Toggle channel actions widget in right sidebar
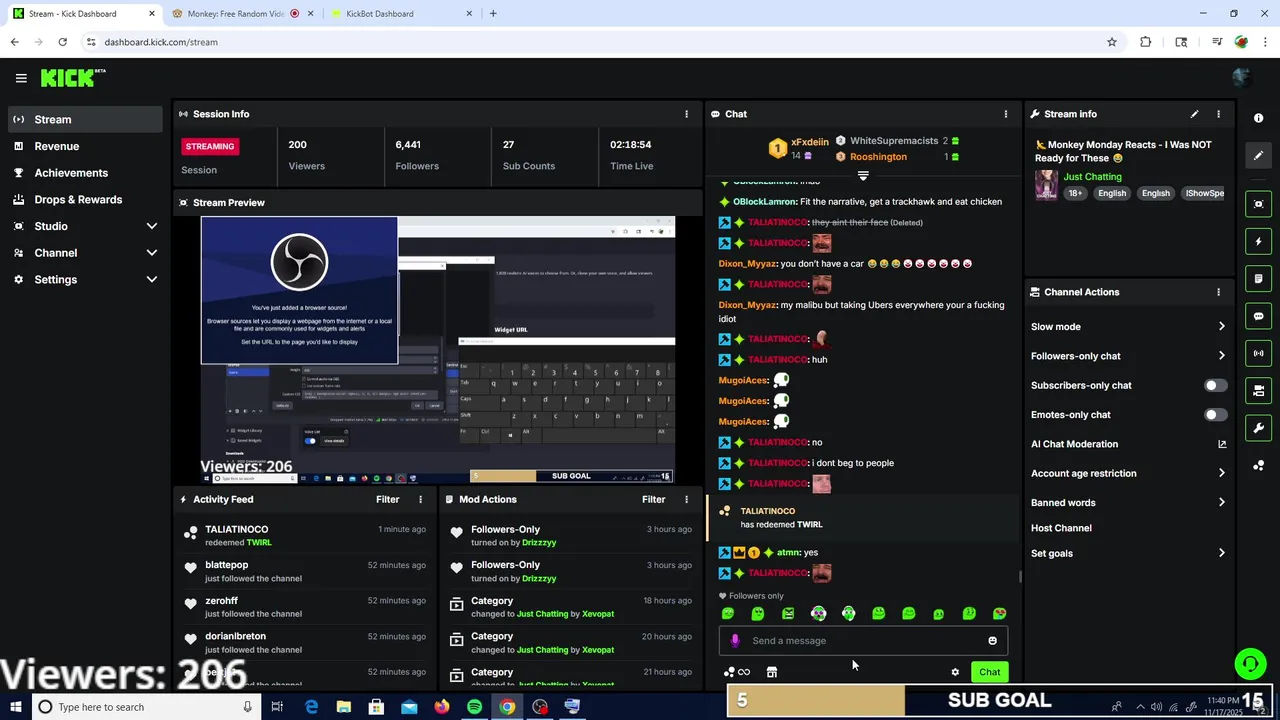This screenshot has width=1280, height=720. point(1258,390)
